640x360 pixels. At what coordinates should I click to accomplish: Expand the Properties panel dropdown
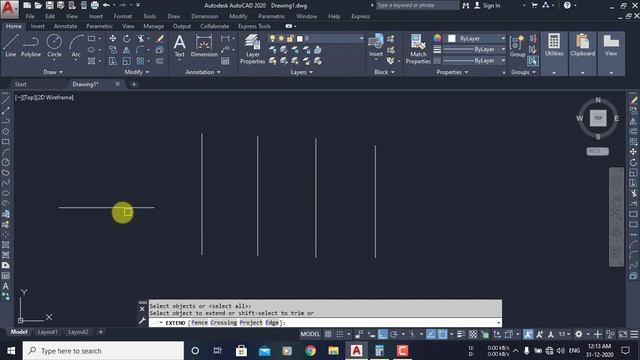coord(452,72)
